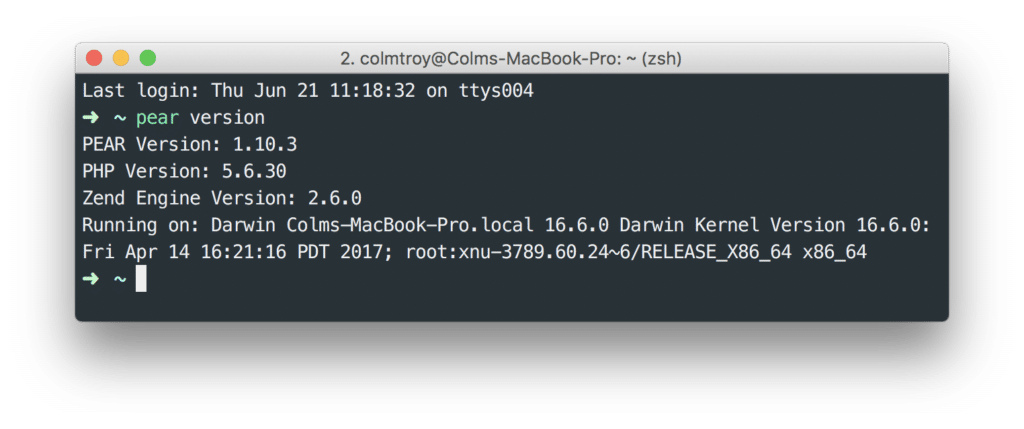Click the word version after pear
1024x429 pixels.
(227, 118)
